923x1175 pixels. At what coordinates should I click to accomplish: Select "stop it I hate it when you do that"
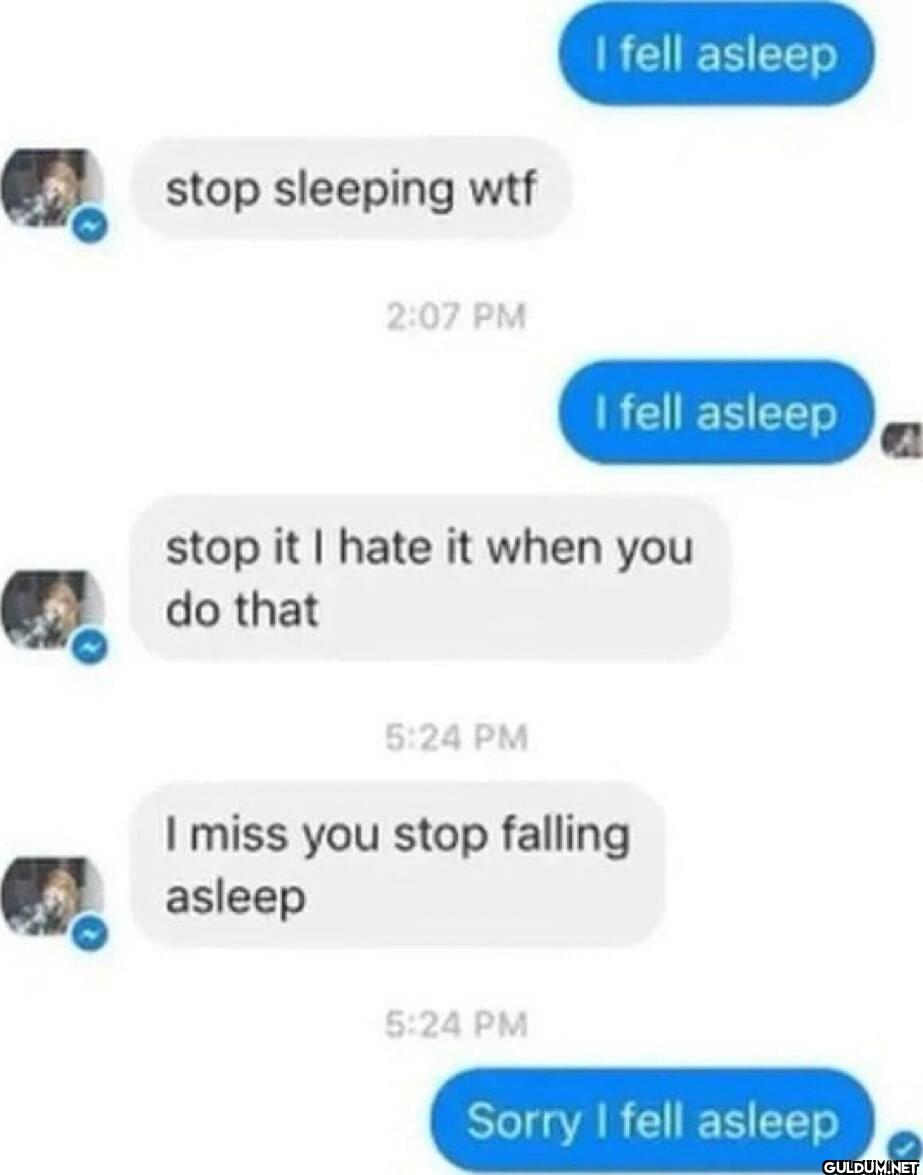[429, 579]
